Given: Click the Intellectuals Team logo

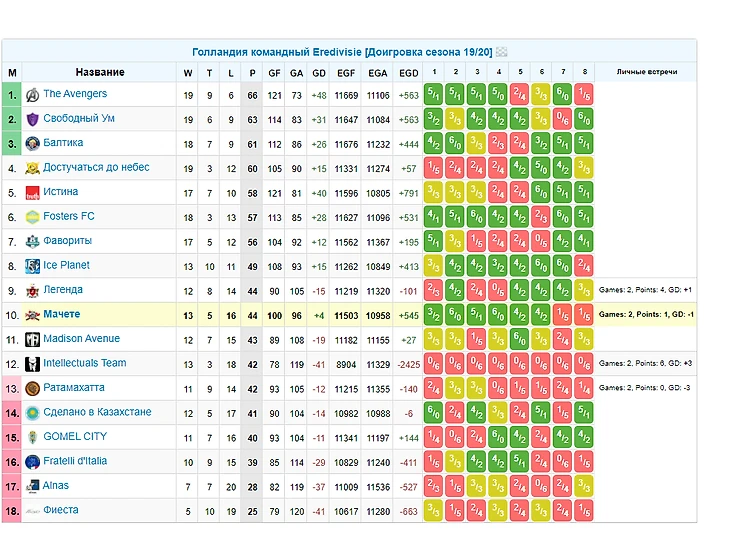Looking at the screenshot, I should (x=32, y=364).
